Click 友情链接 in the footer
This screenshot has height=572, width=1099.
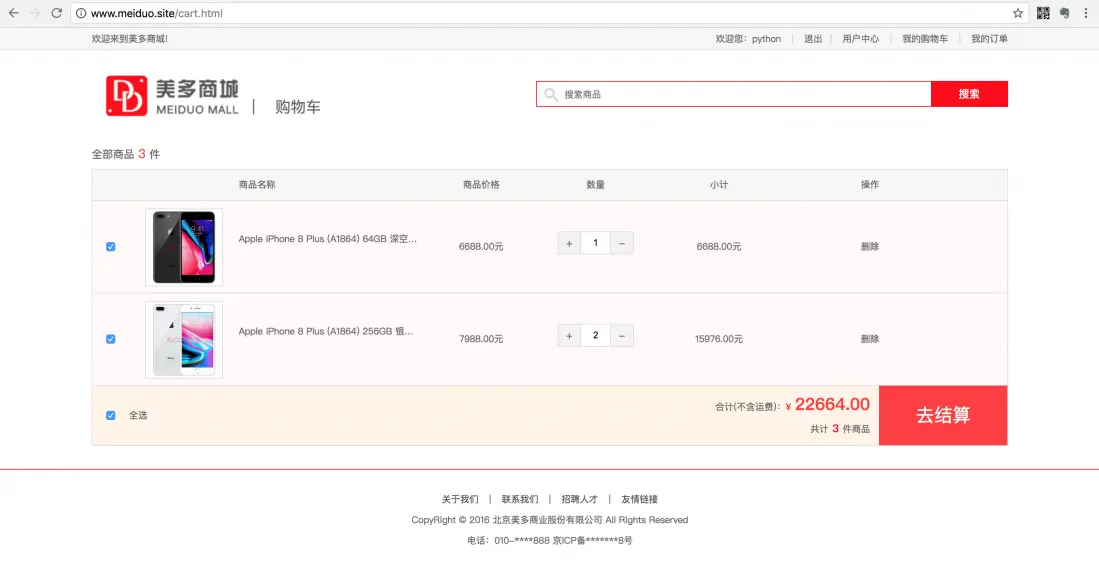click(x=639, y=499)
